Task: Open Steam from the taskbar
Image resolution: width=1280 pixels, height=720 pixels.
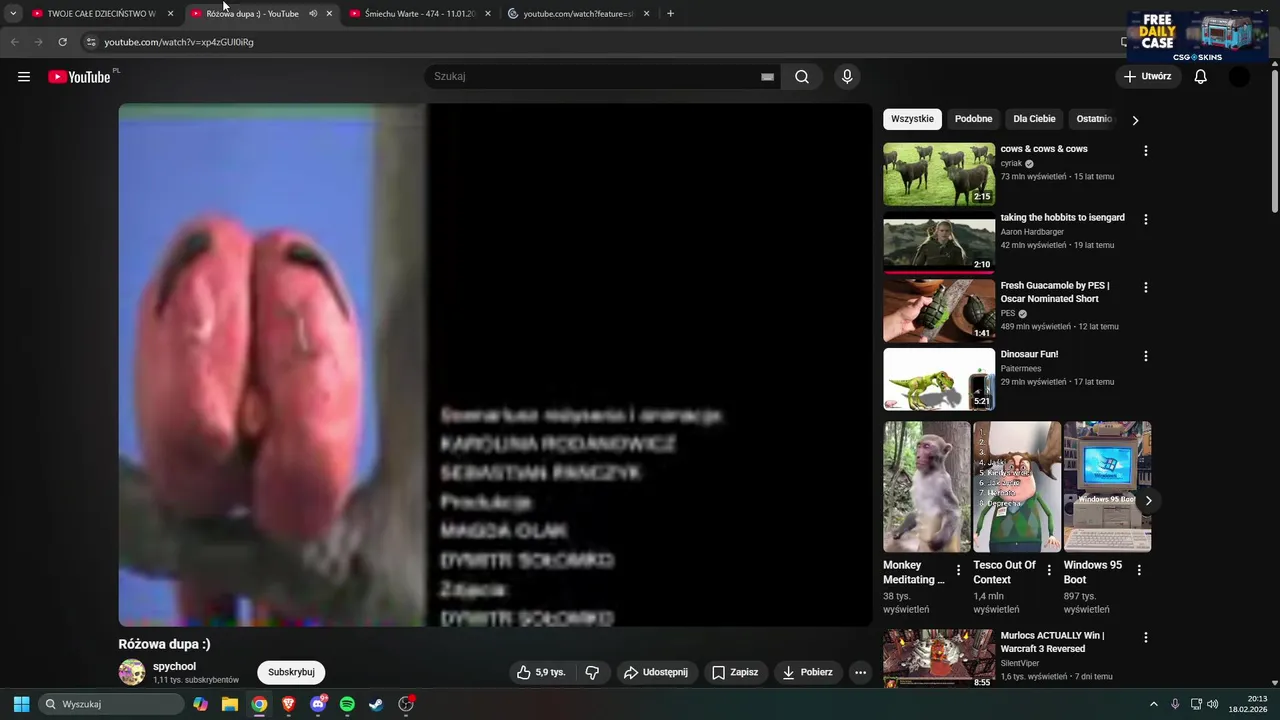Action: (x=376, y=704)
